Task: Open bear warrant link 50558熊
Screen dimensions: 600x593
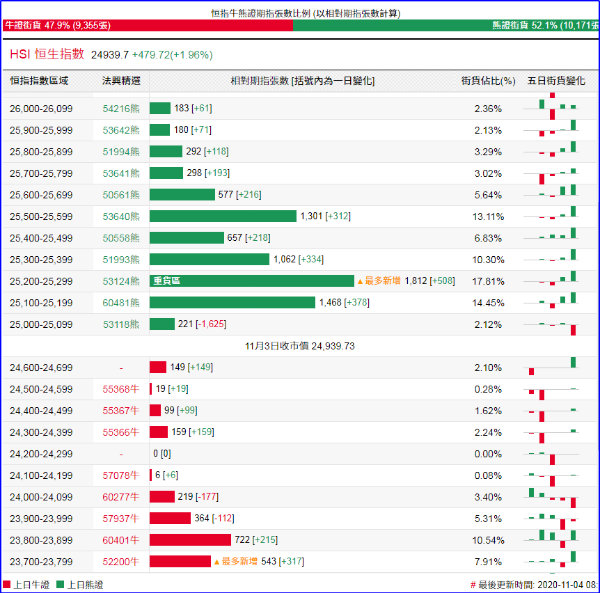Action: [121, 238]
